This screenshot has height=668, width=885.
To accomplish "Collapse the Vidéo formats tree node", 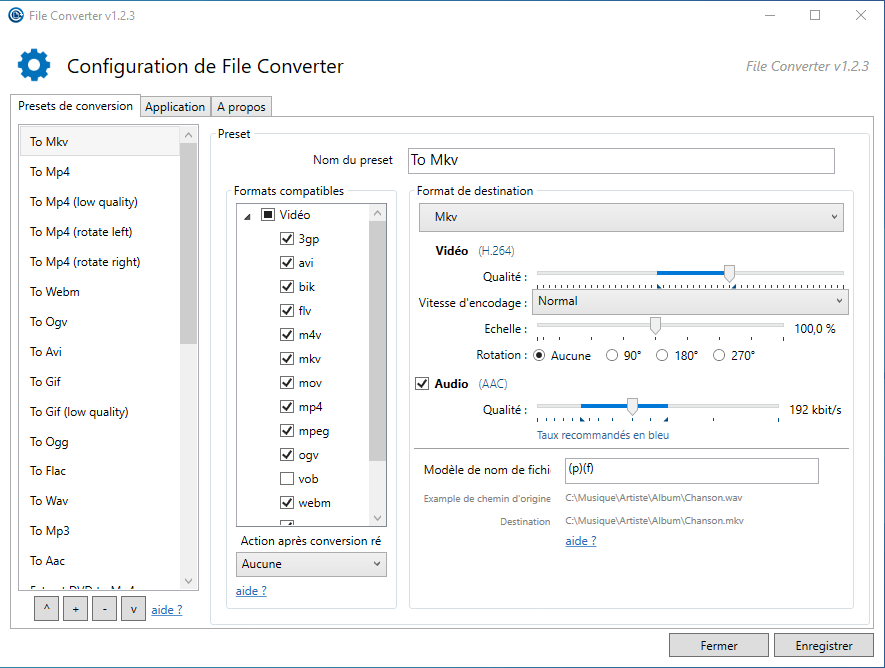I will tap(248, 215).
